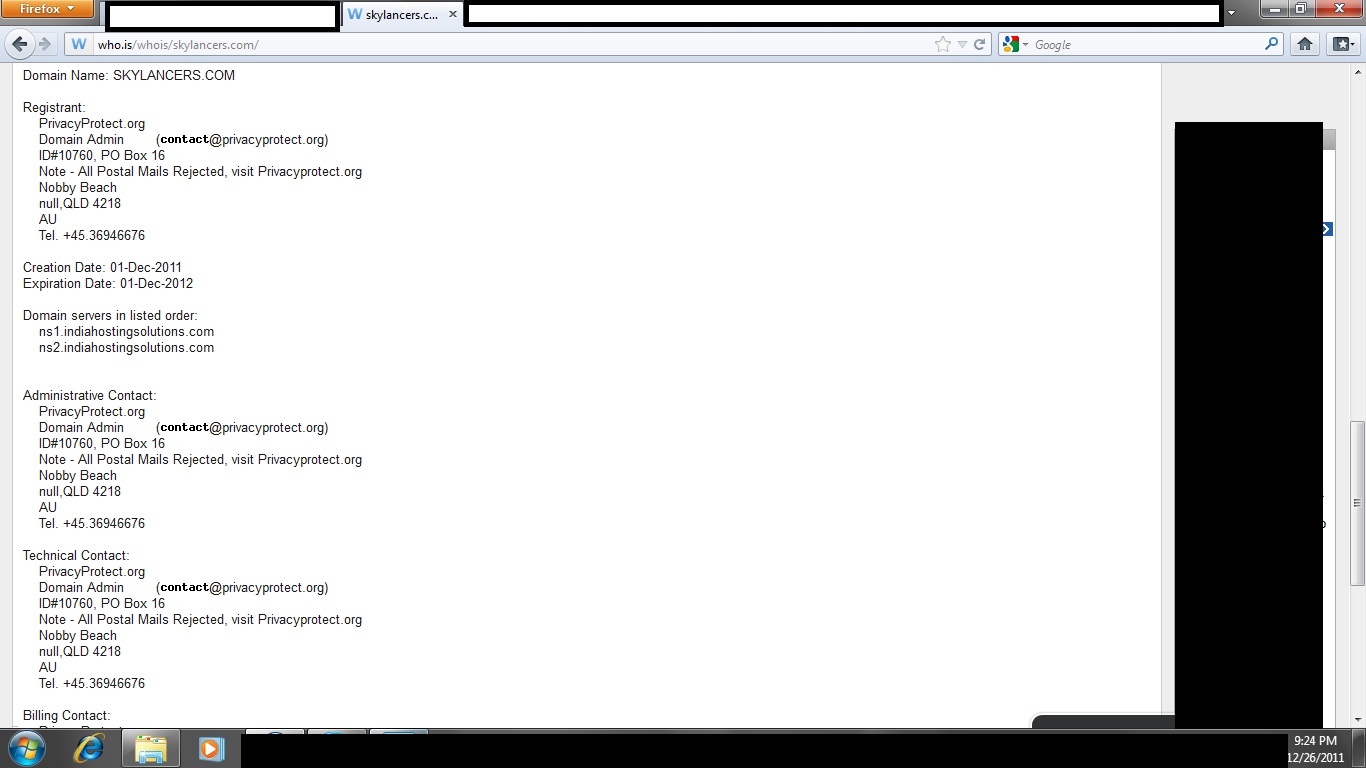Open the orange Firefox menu button
Viewport: 1366px width, 768px height.
[x=47, y=9]
